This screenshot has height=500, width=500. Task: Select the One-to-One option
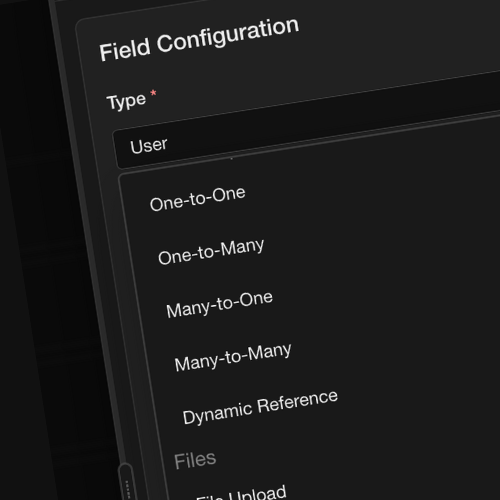click(x=198, y=199)
